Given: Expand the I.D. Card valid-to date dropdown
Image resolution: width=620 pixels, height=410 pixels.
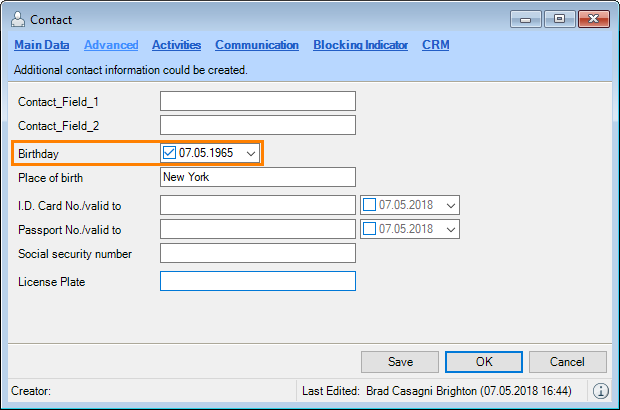Looking at the screenshot, I should (x=451, y=205).
